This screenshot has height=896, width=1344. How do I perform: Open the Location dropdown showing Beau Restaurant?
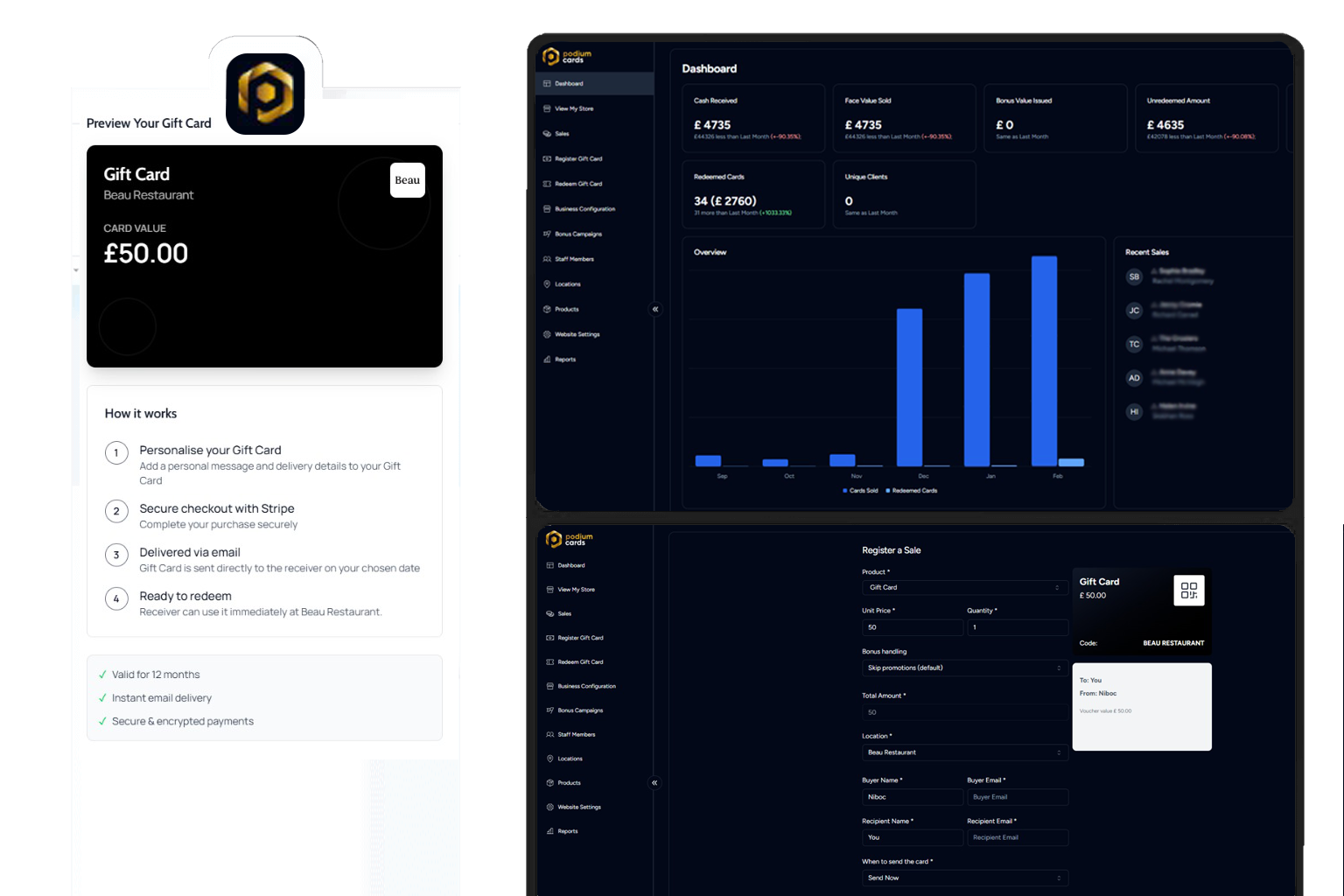[965, 752]
